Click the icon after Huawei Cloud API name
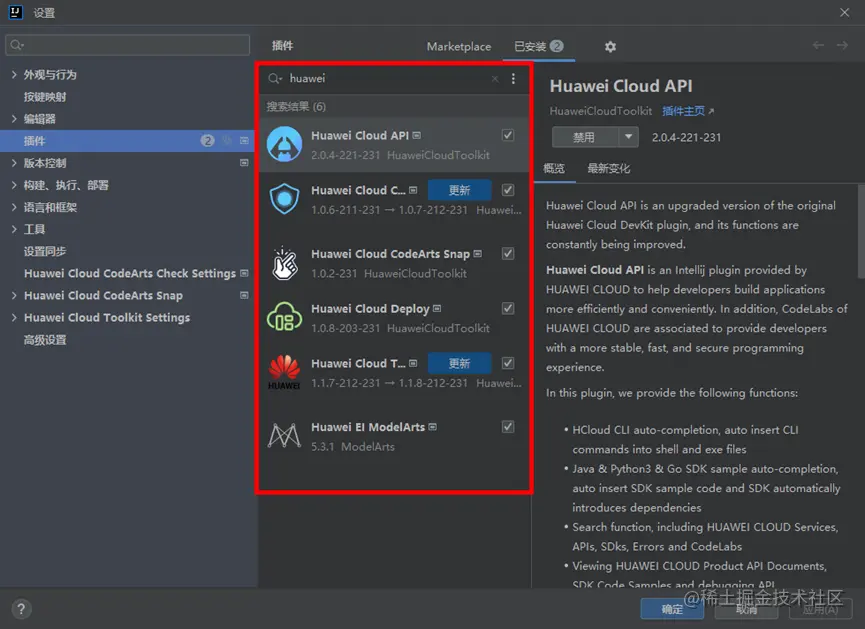865x629 pixels. (417, 135)
